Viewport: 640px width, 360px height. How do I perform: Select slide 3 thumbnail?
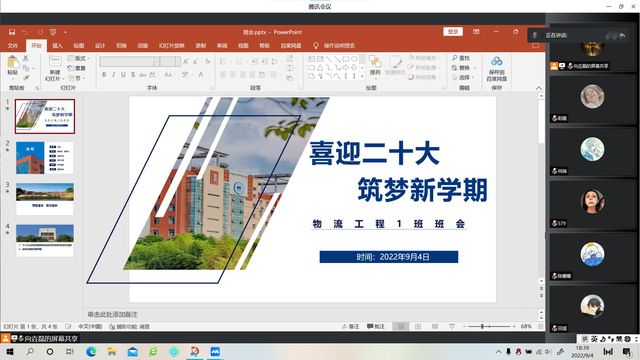[45, 199]
